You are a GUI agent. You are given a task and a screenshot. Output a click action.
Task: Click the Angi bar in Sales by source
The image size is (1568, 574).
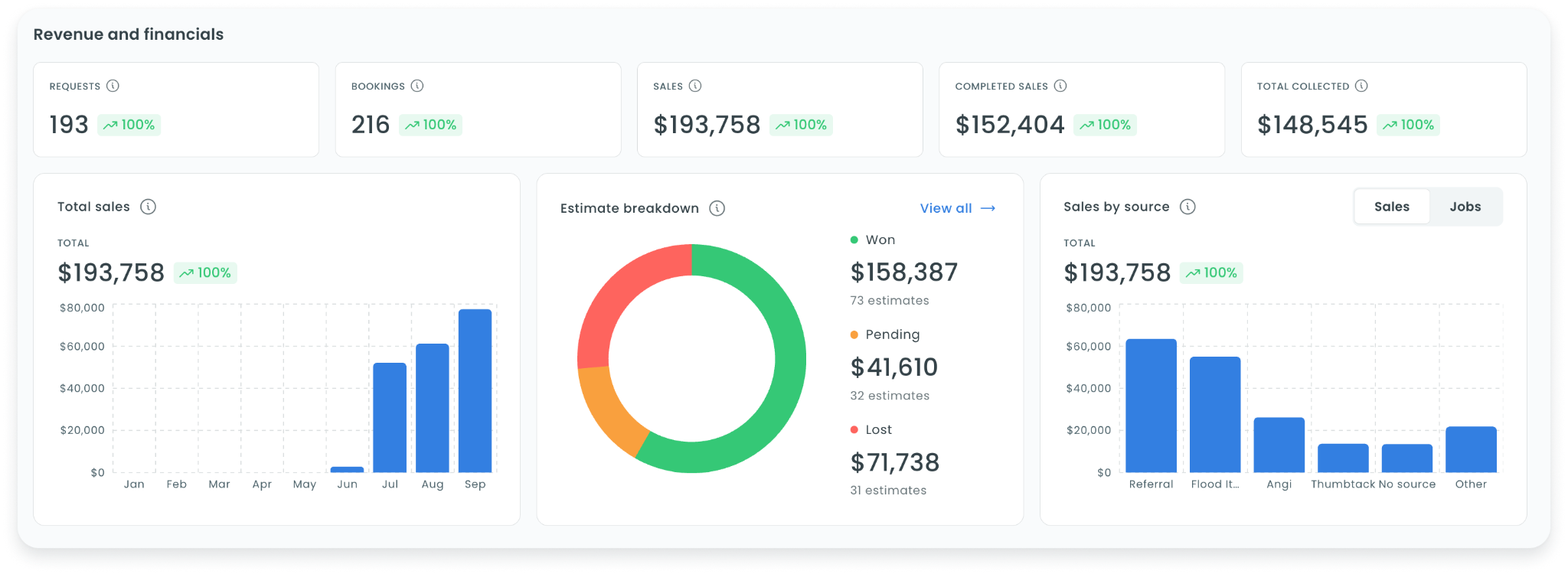point(1279,445)
